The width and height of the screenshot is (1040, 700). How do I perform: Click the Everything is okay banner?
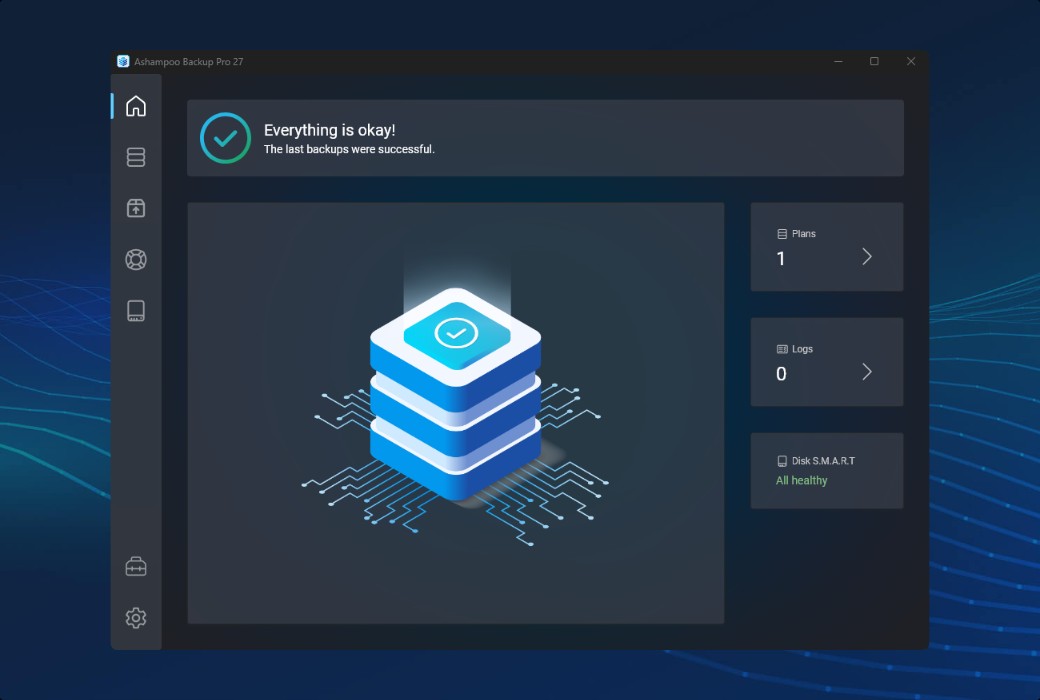click(x=545, y=137)
